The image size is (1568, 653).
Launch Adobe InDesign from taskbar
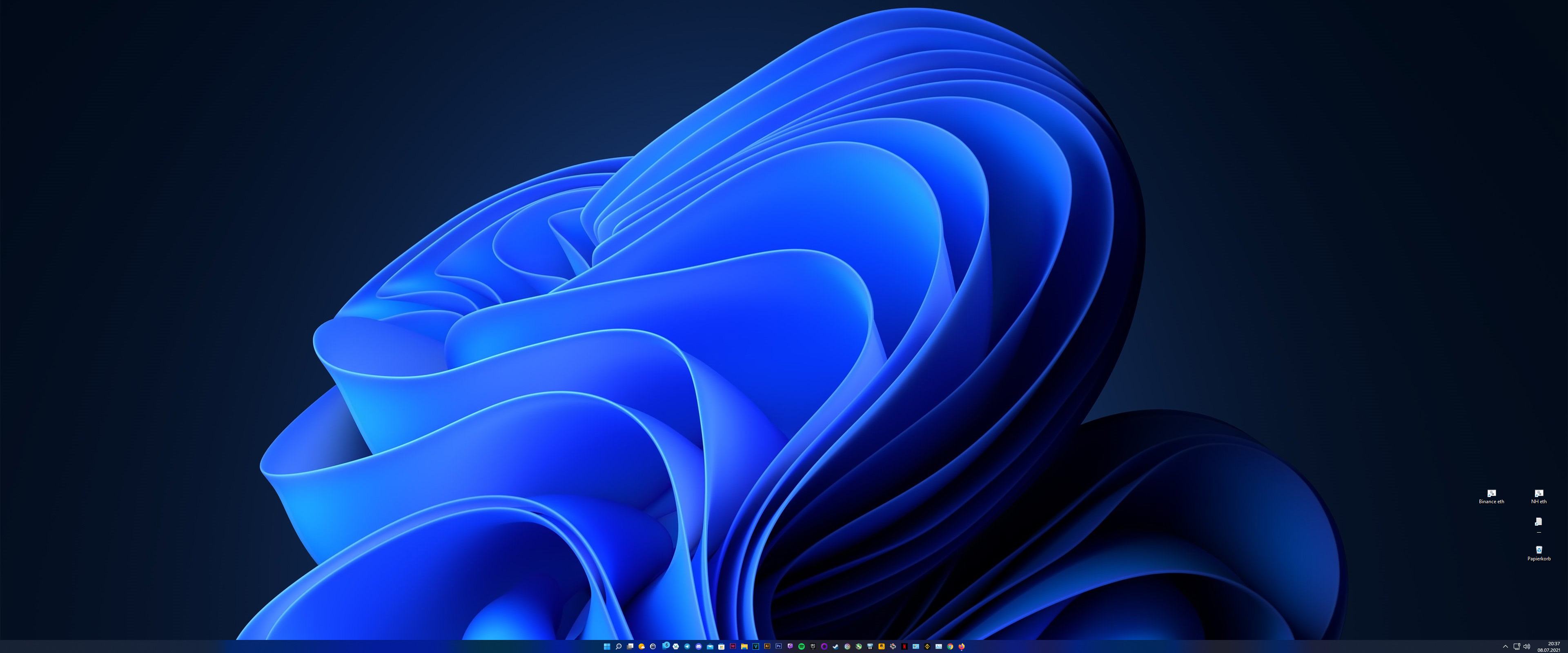point(733,646)
